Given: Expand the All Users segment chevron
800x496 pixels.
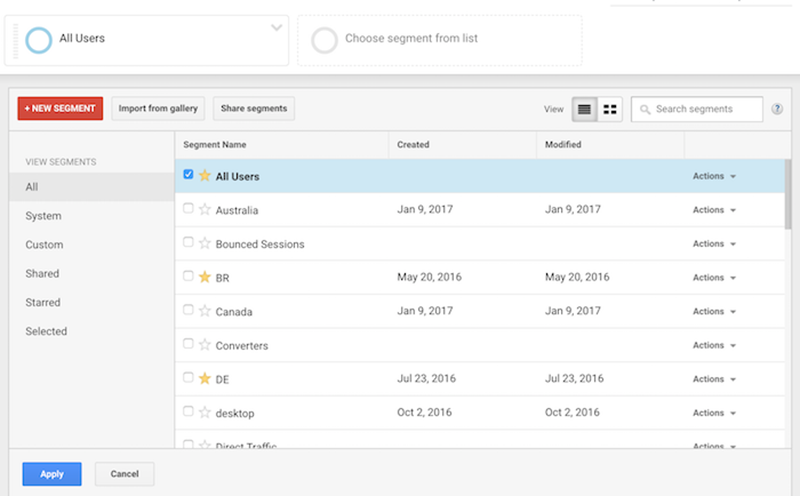Looking at the screenshot, I should coord(277,28).
